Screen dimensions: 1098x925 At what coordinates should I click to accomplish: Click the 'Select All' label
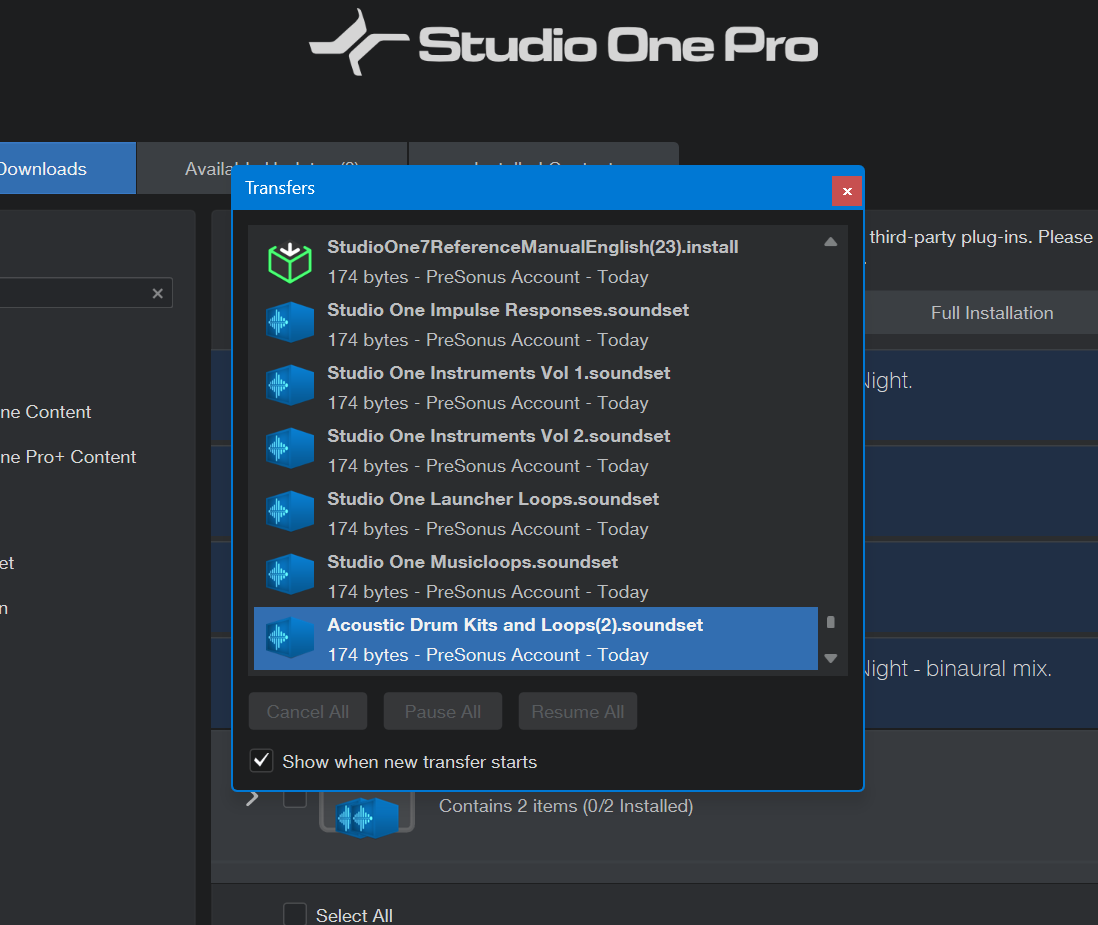pos(354,915)
